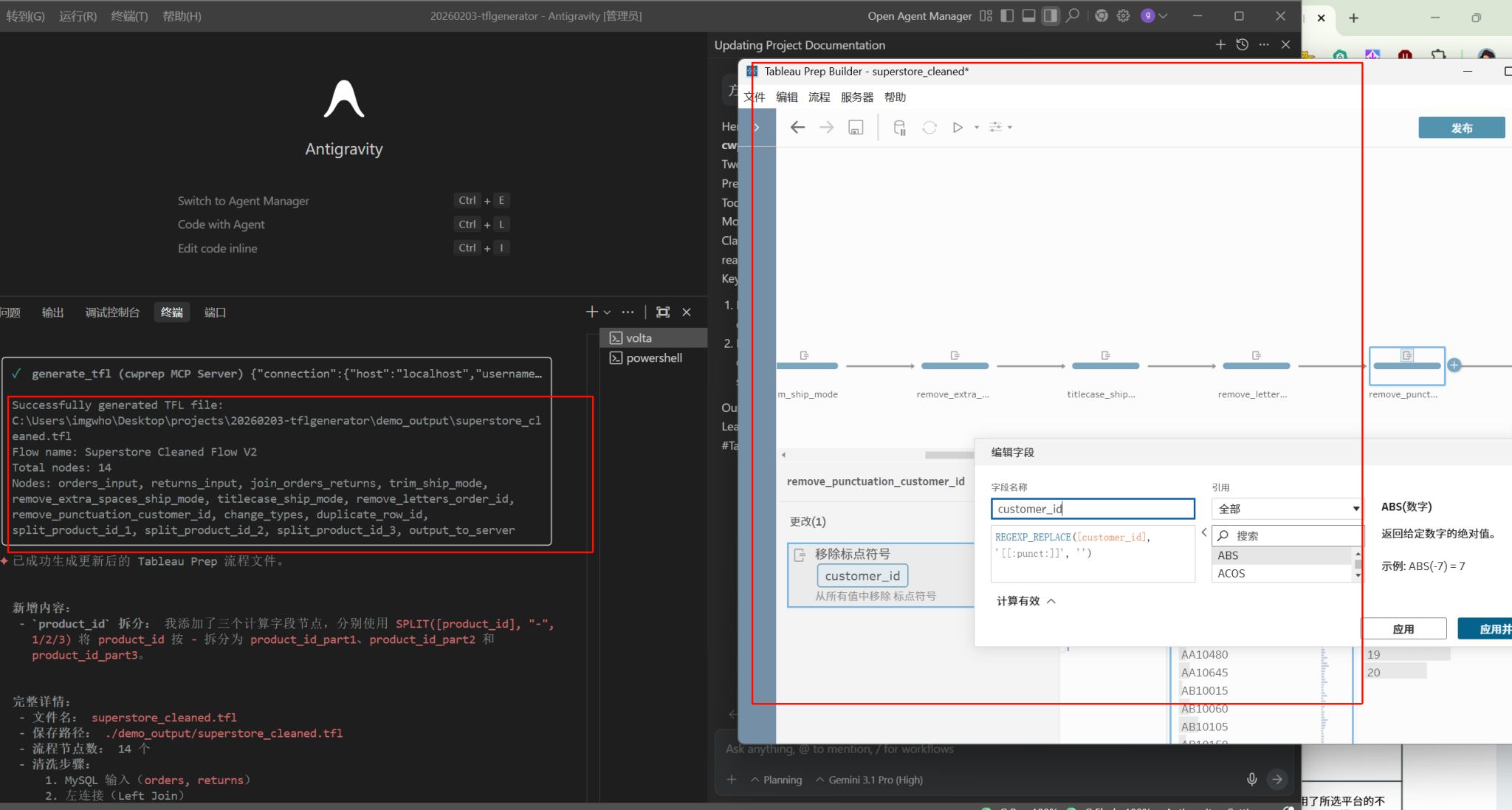This screenshot has height=810, width=1512.
Task: Toggle the Antigravity secondary side bar
Action: tap(1050, 16)
